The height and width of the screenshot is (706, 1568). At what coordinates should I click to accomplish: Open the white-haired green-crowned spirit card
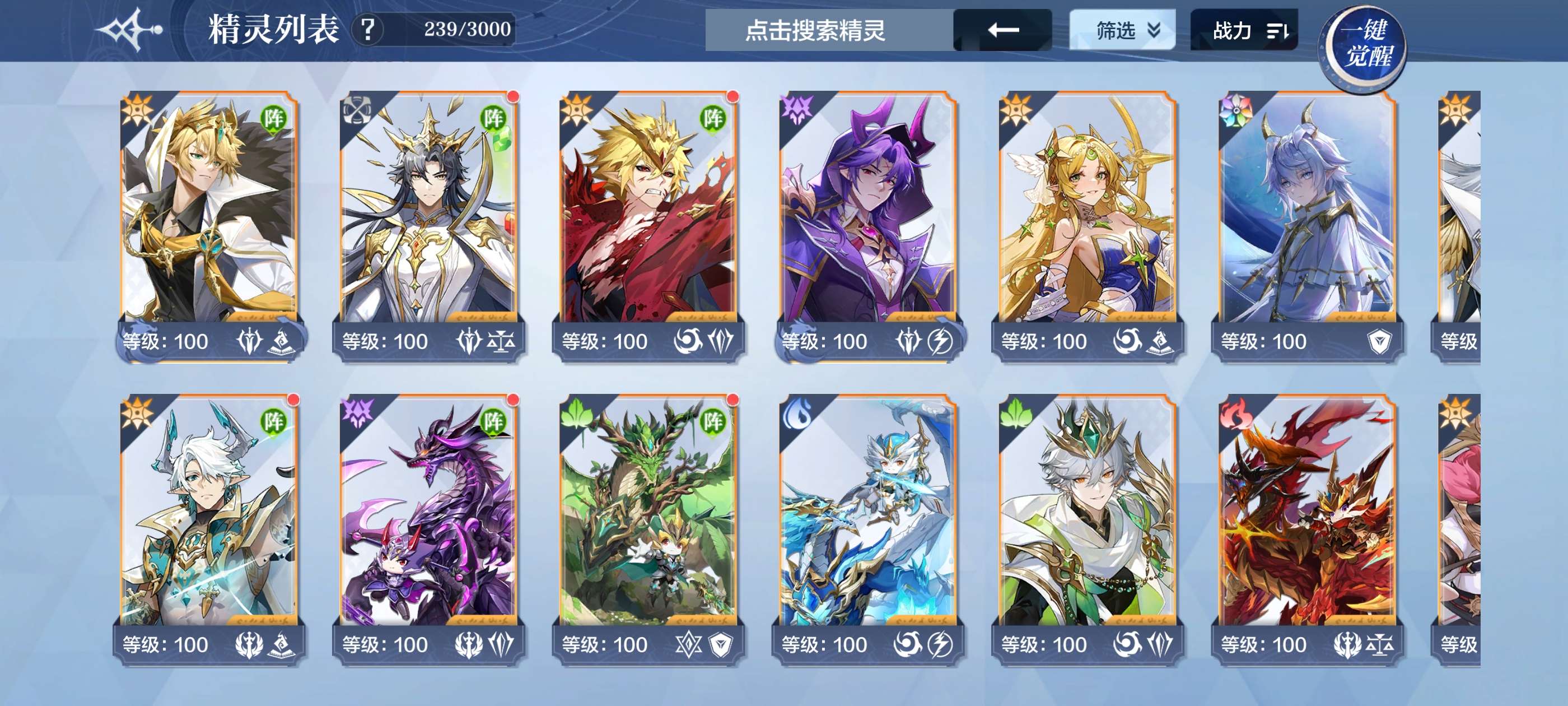1087,530
